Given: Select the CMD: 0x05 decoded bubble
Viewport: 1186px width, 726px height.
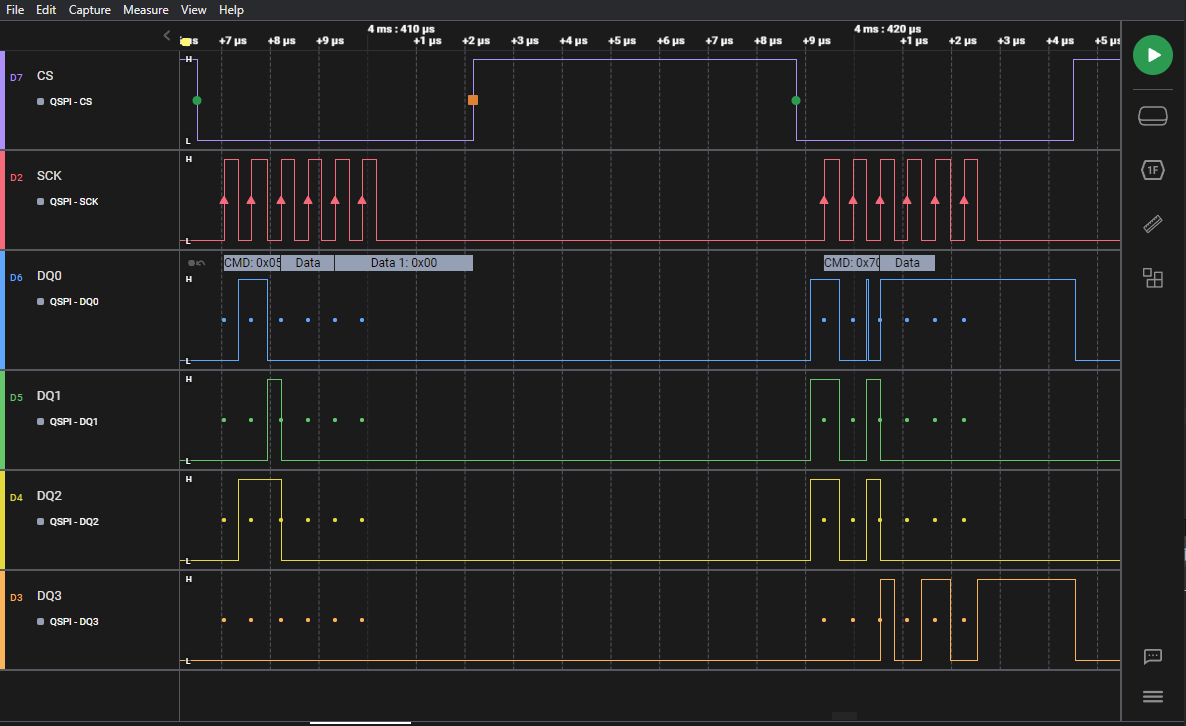Looking at the screenshot, I should (x=252, y=262).
